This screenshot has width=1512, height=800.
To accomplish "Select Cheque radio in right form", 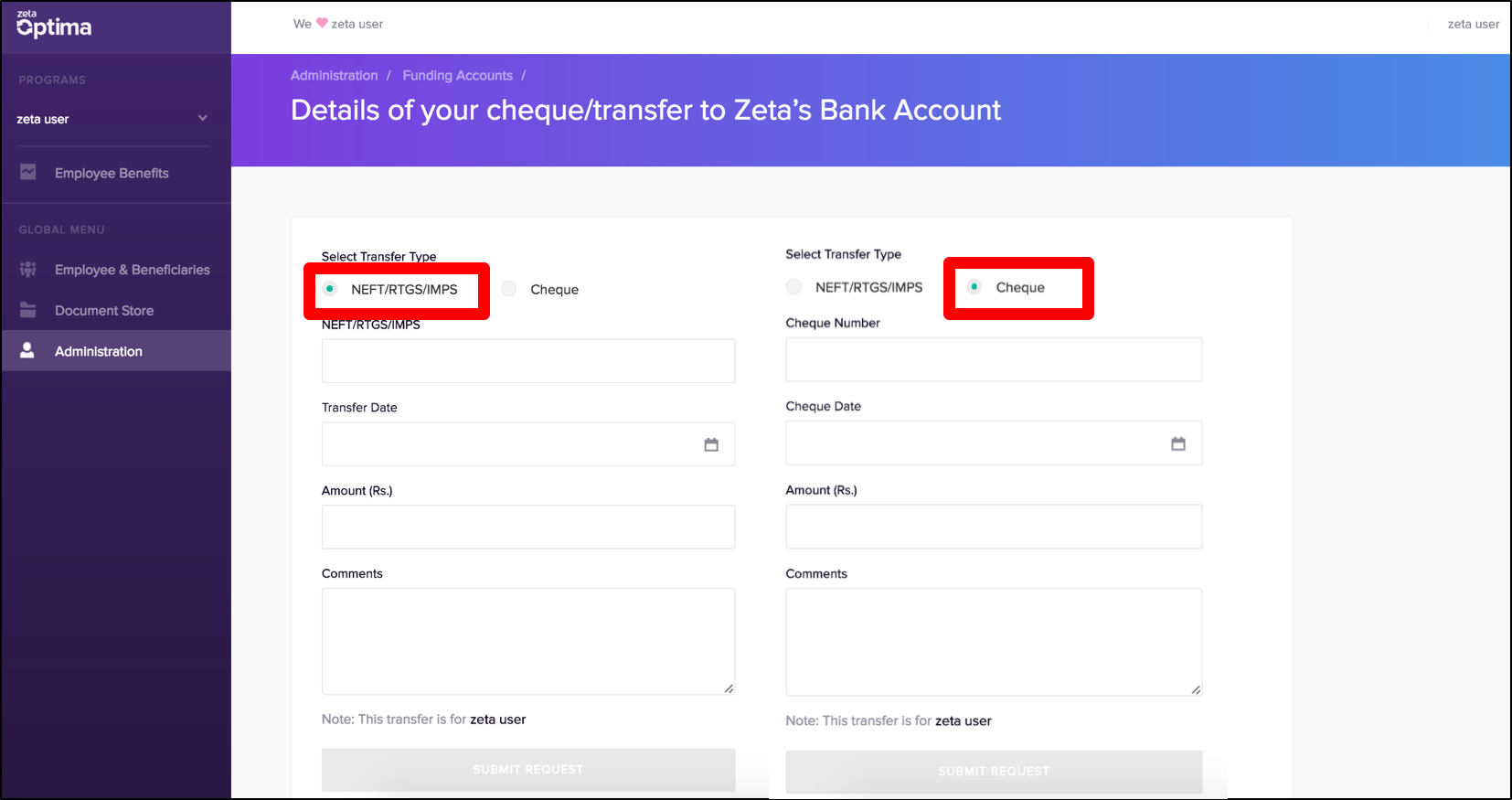I will pyautogui.click(x=974, y=287).
